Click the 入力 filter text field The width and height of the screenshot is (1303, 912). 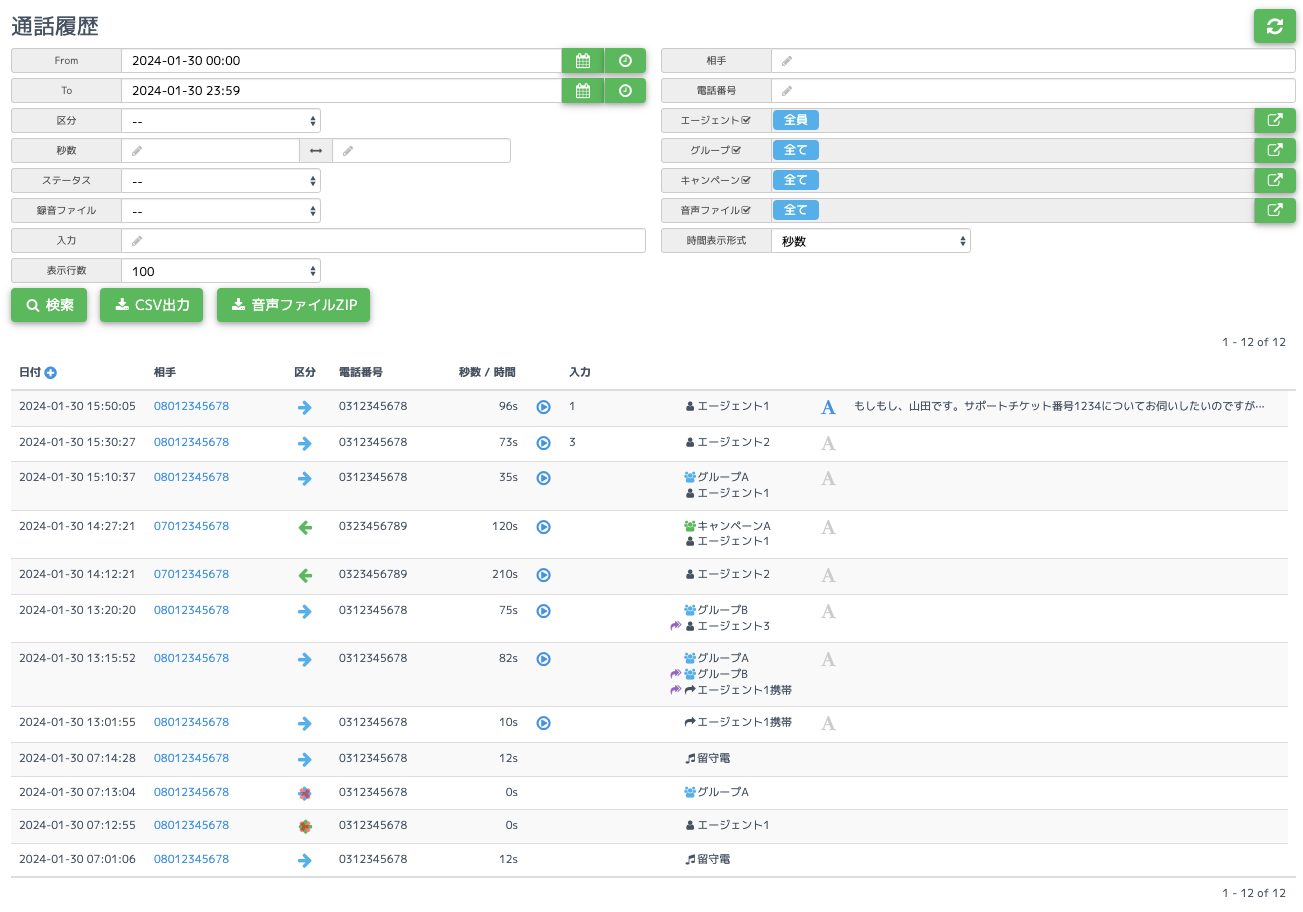point(383,241)
